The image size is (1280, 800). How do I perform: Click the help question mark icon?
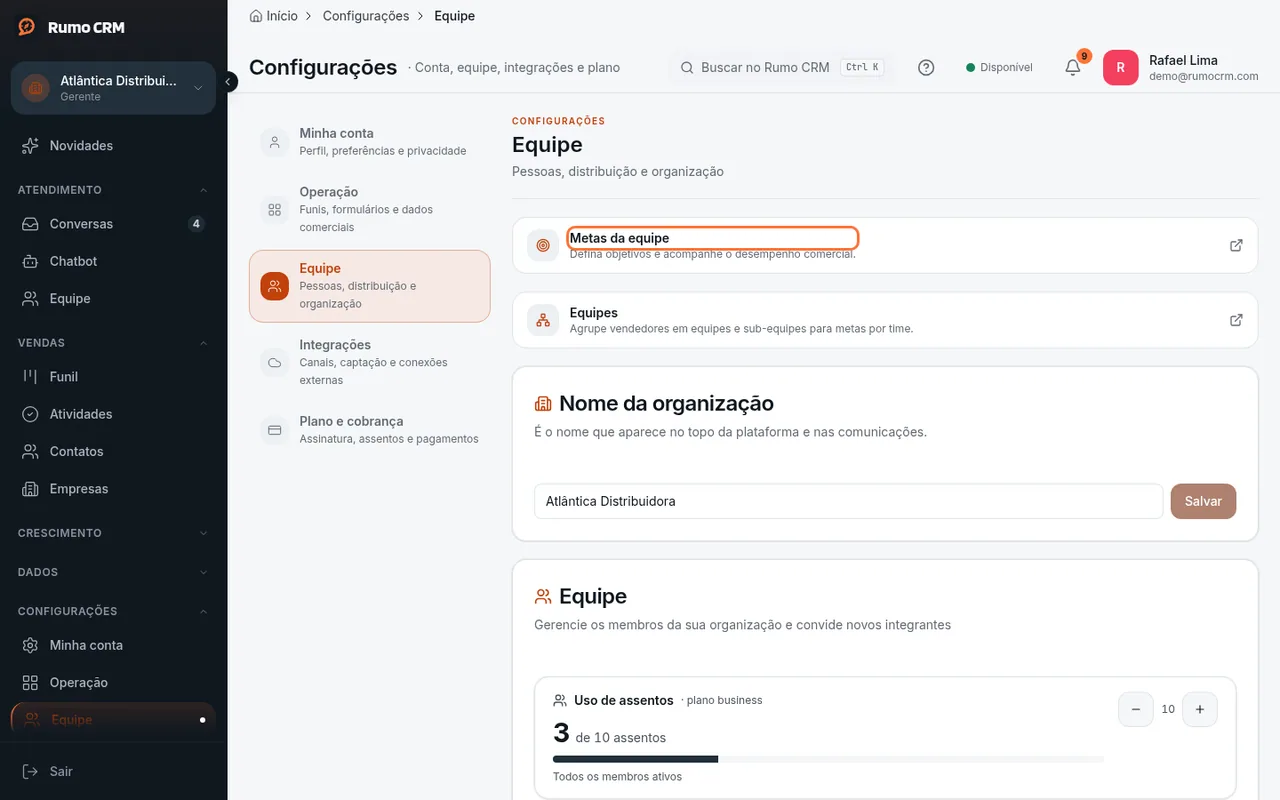(926, 67)
